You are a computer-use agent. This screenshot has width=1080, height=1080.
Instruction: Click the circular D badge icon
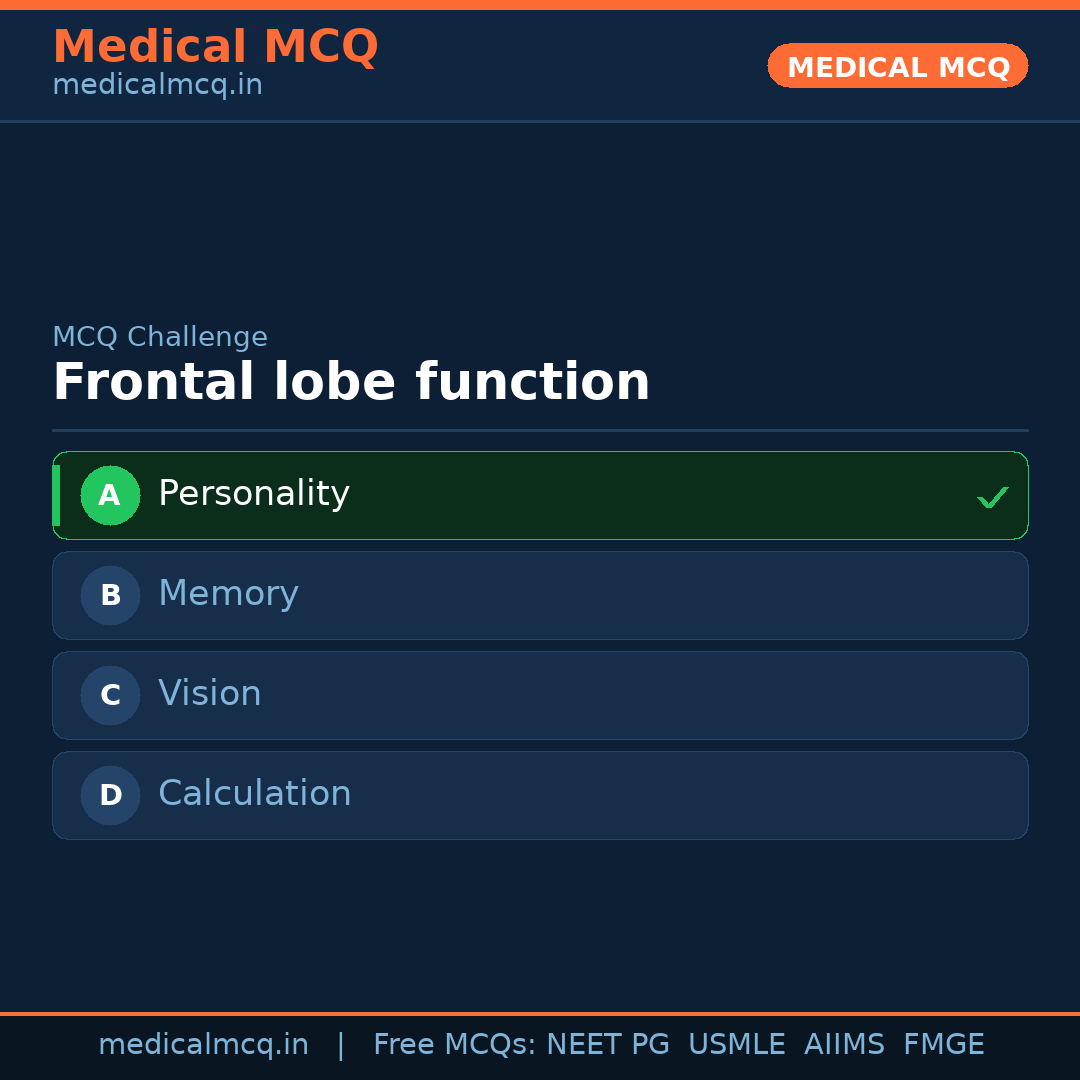[110, 795]
